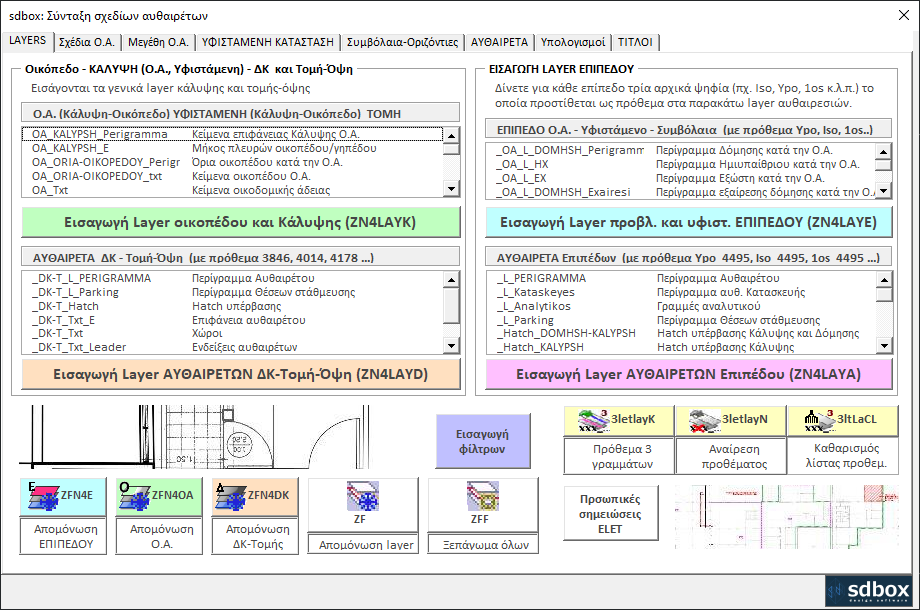Viewport: 920px width, 610px height.
Task: Switch to the Υπολογισμοί tab
Action: point(573,42)
